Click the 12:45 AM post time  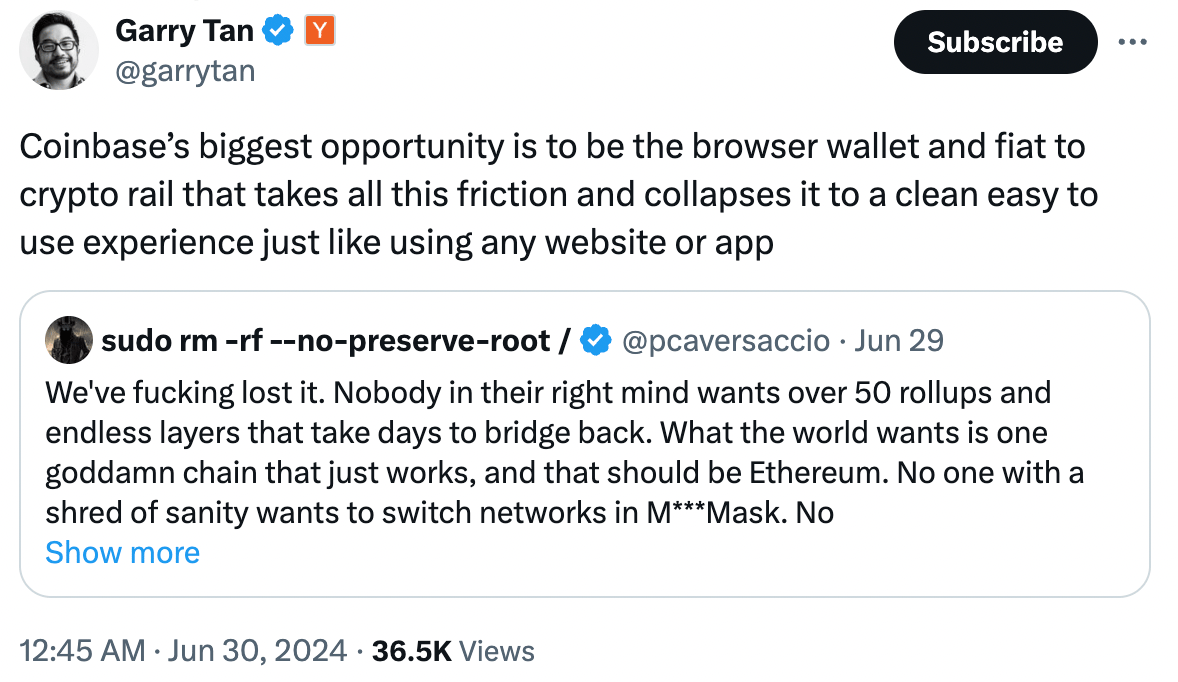click(82, 650)
